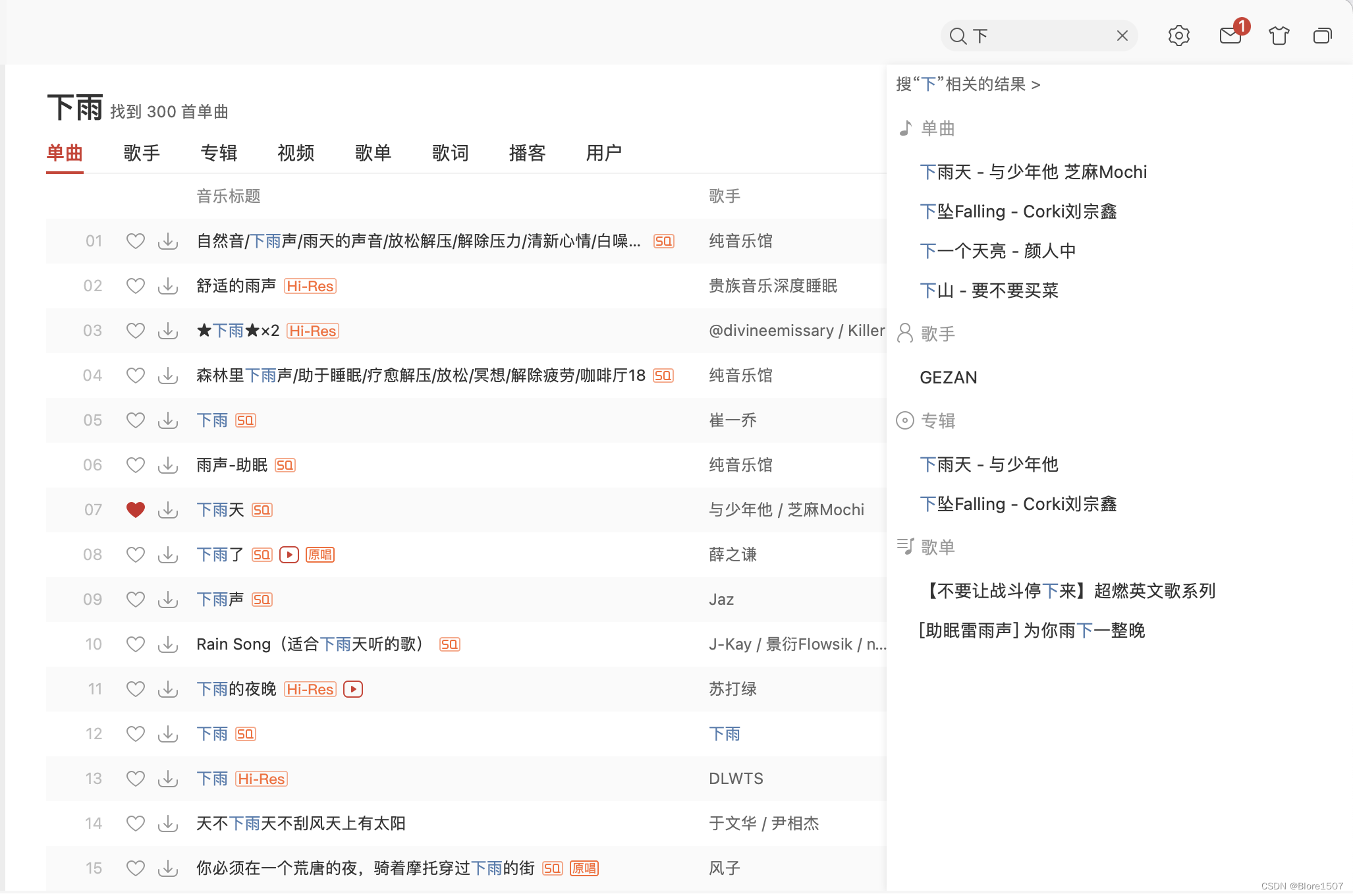This screenshot has height=896, width=1353.
Task: Download the song 舒适的雨声
Action: pos(168,286)
